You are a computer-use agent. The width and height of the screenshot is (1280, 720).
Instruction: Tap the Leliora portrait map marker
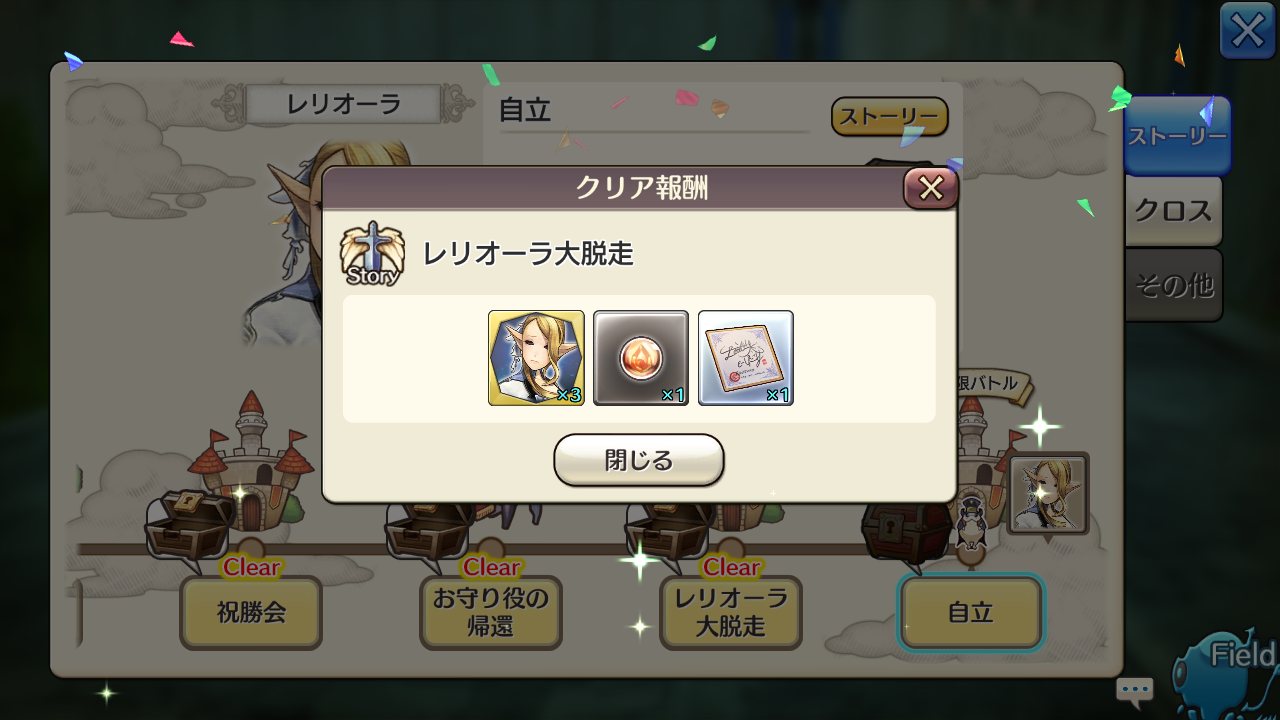coord(1047,494)
